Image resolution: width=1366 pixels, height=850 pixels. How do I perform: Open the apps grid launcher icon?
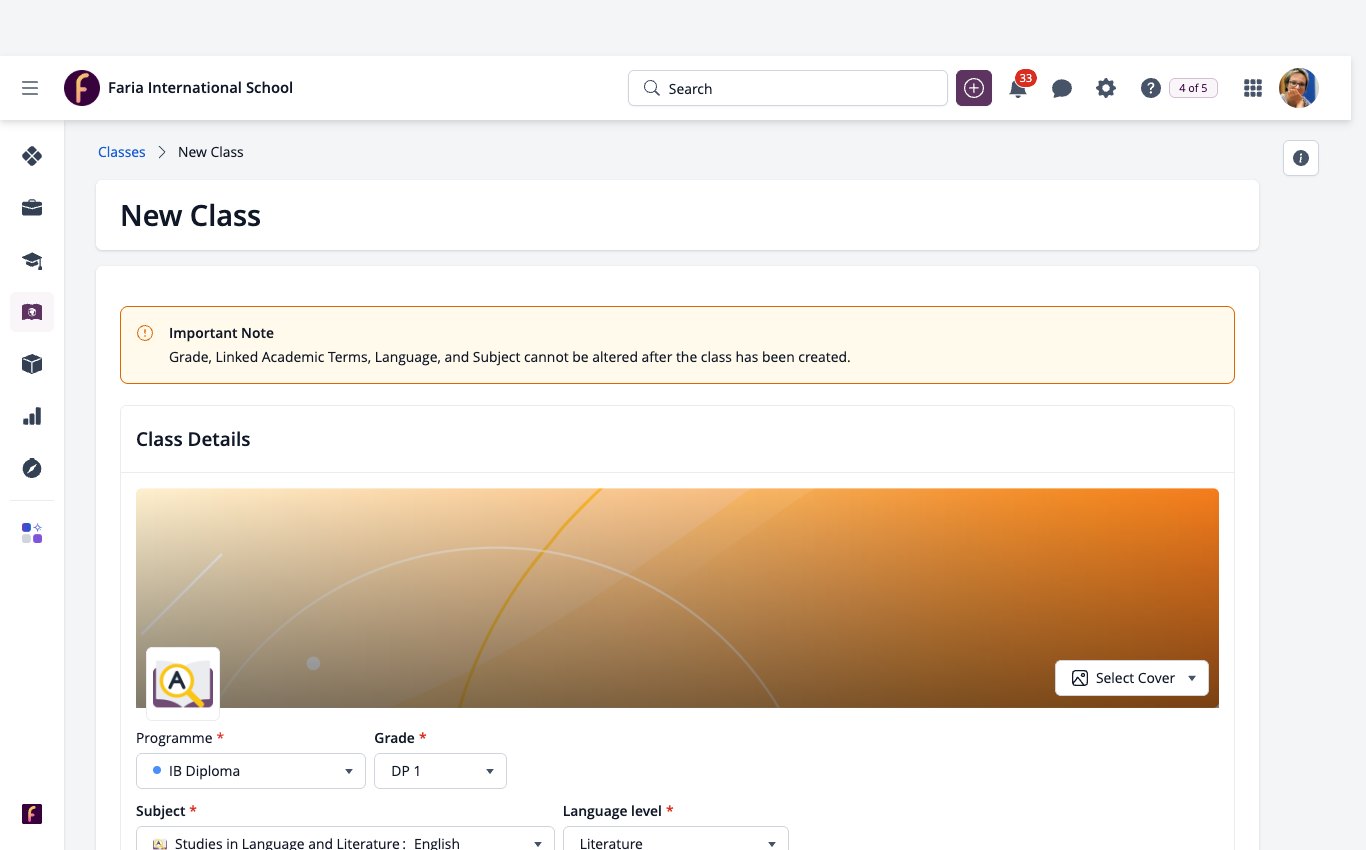1253,88
